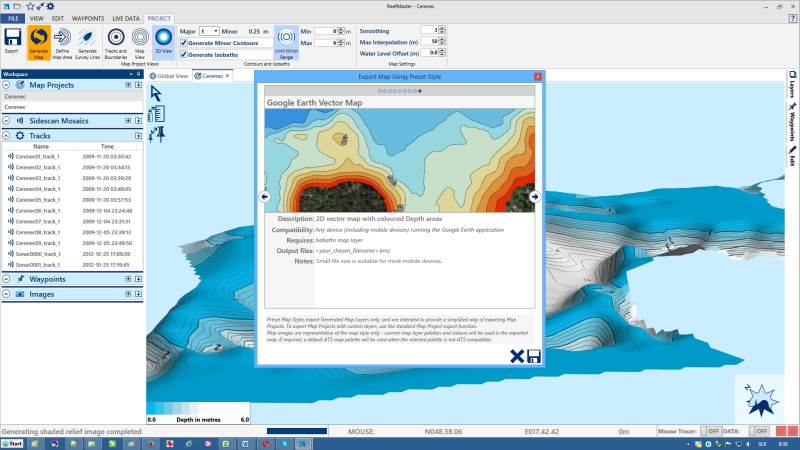Click Limit Minor Range icon
The height and width of the screenshot is (450, 800).
(286, 42)
